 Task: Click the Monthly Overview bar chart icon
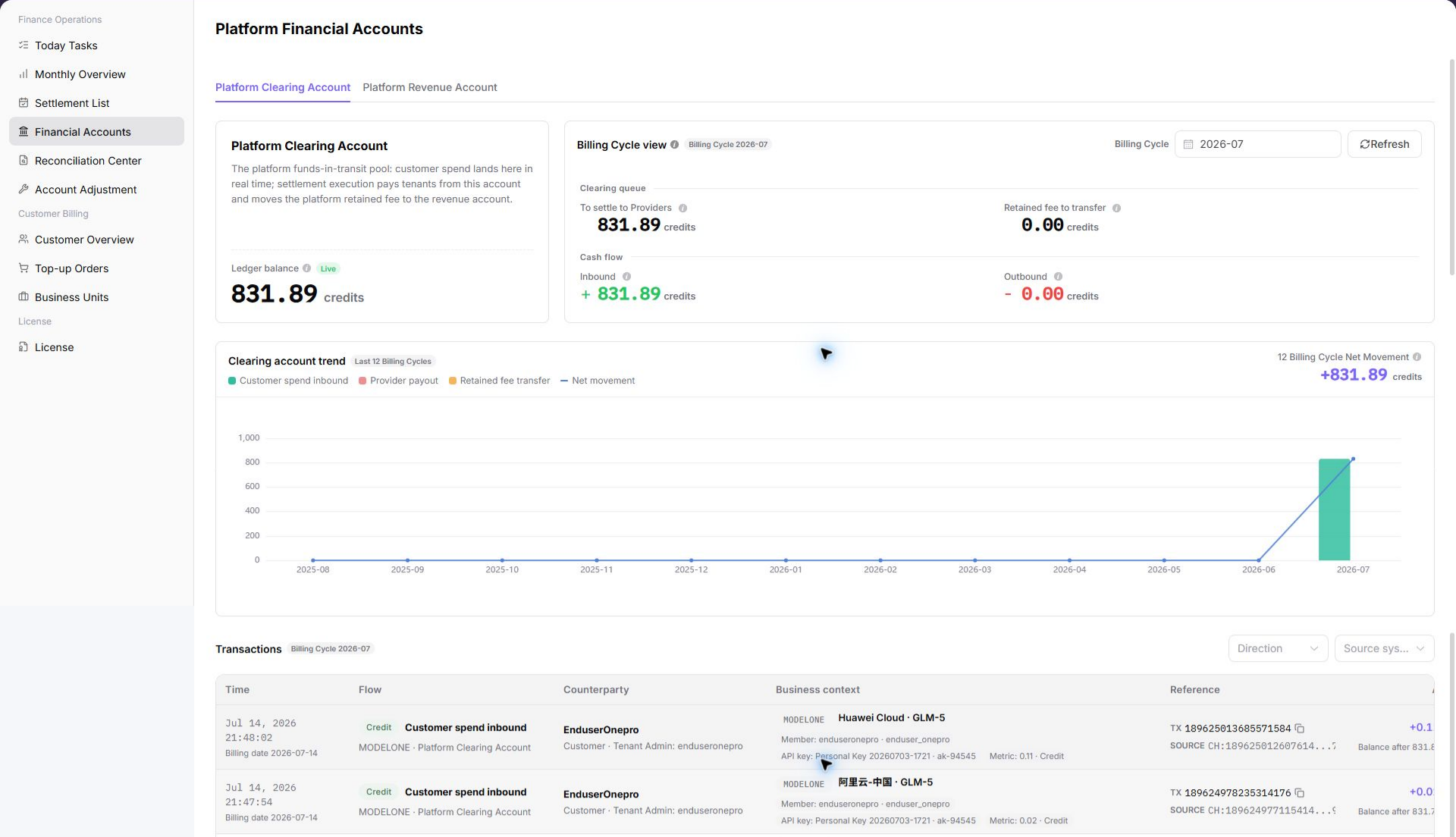click(24, 74)
